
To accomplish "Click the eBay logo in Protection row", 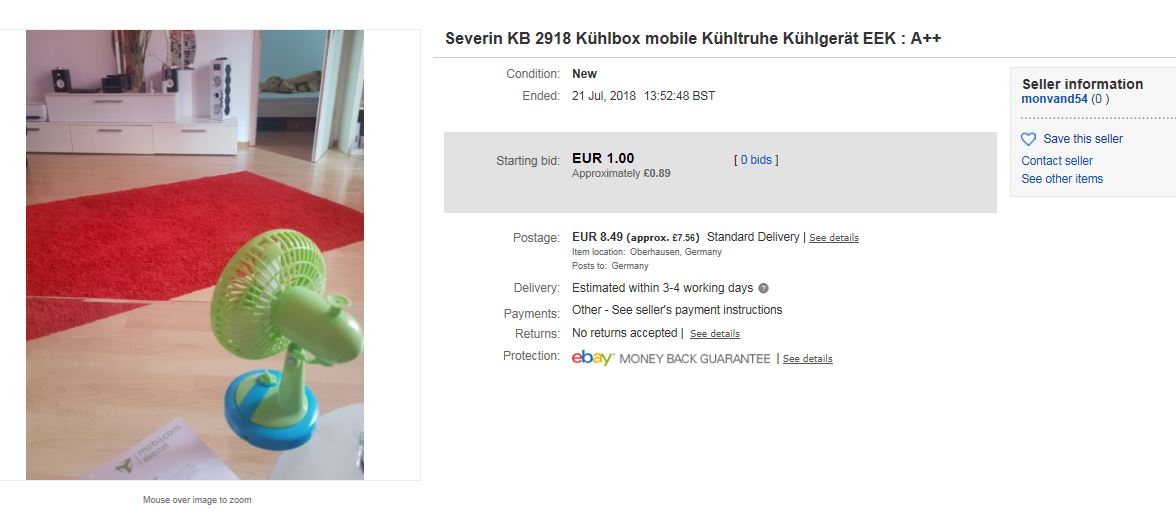I will (x=592, y=358).
